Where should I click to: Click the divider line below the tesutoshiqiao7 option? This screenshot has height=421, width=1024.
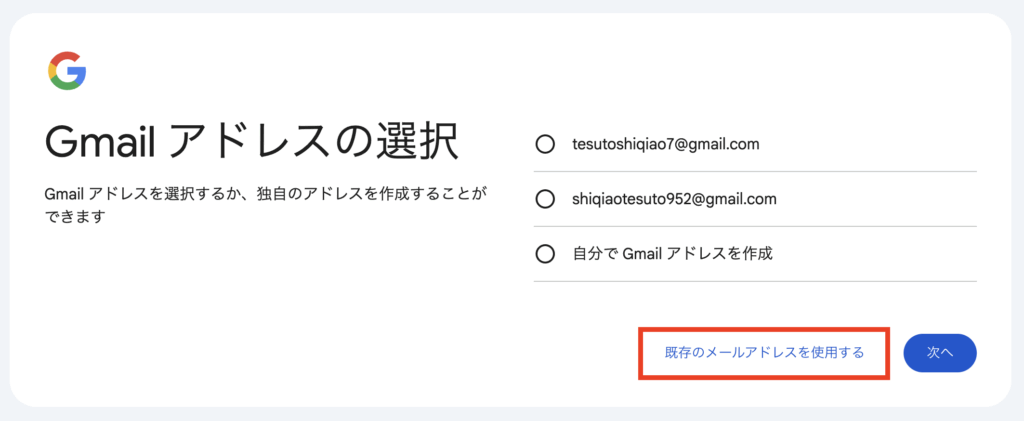755,172
